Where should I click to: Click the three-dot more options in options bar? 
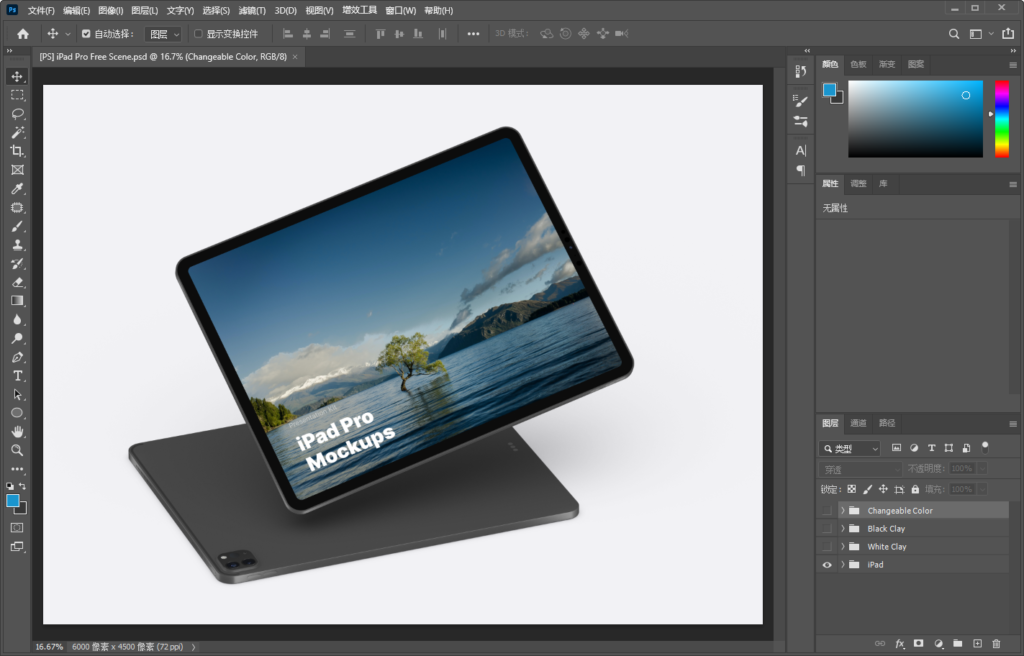point(473,34)
